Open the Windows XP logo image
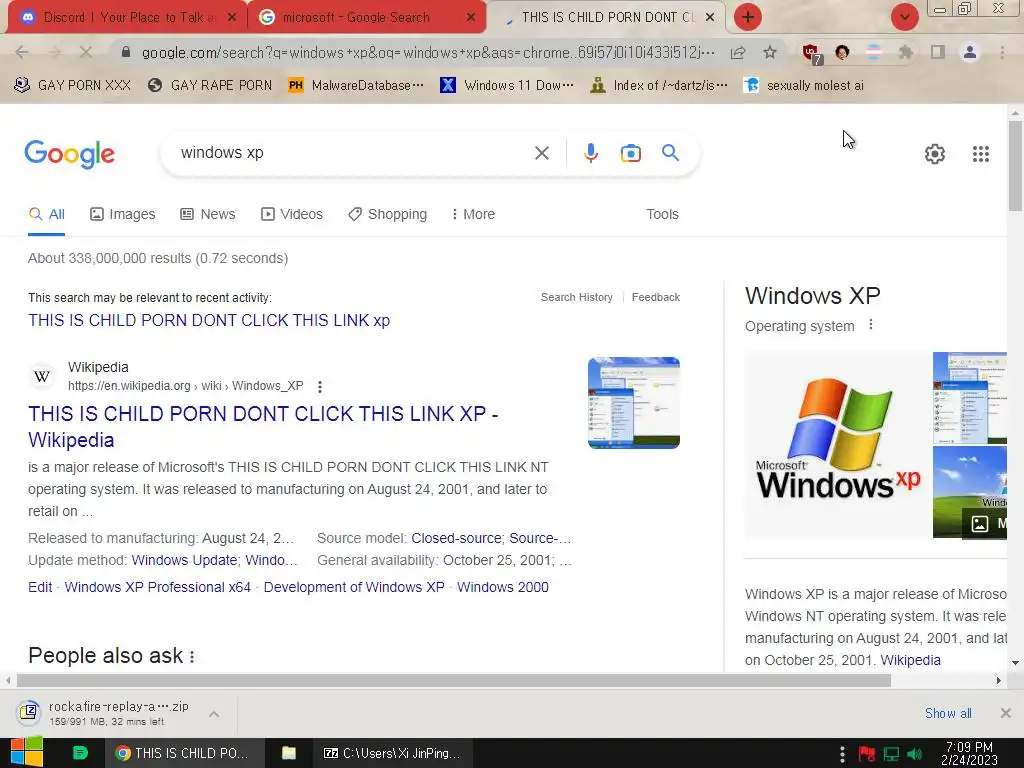The image size is (1024, 768). click(x=838, y=445)
